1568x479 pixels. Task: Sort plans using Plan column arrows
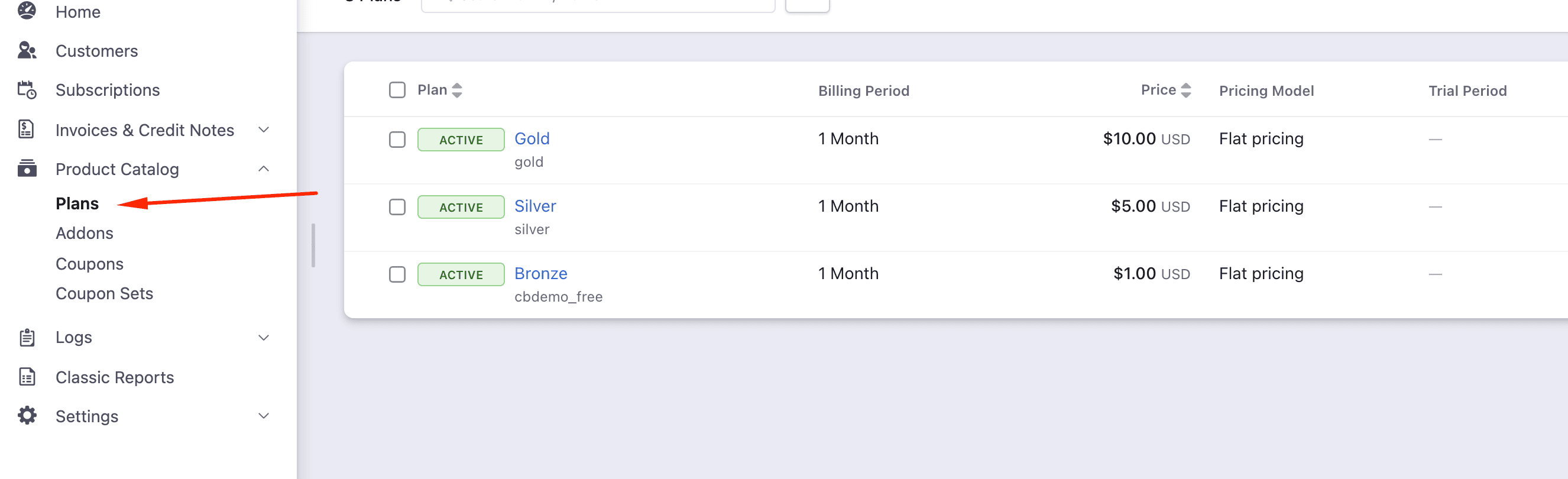point(457,90)
